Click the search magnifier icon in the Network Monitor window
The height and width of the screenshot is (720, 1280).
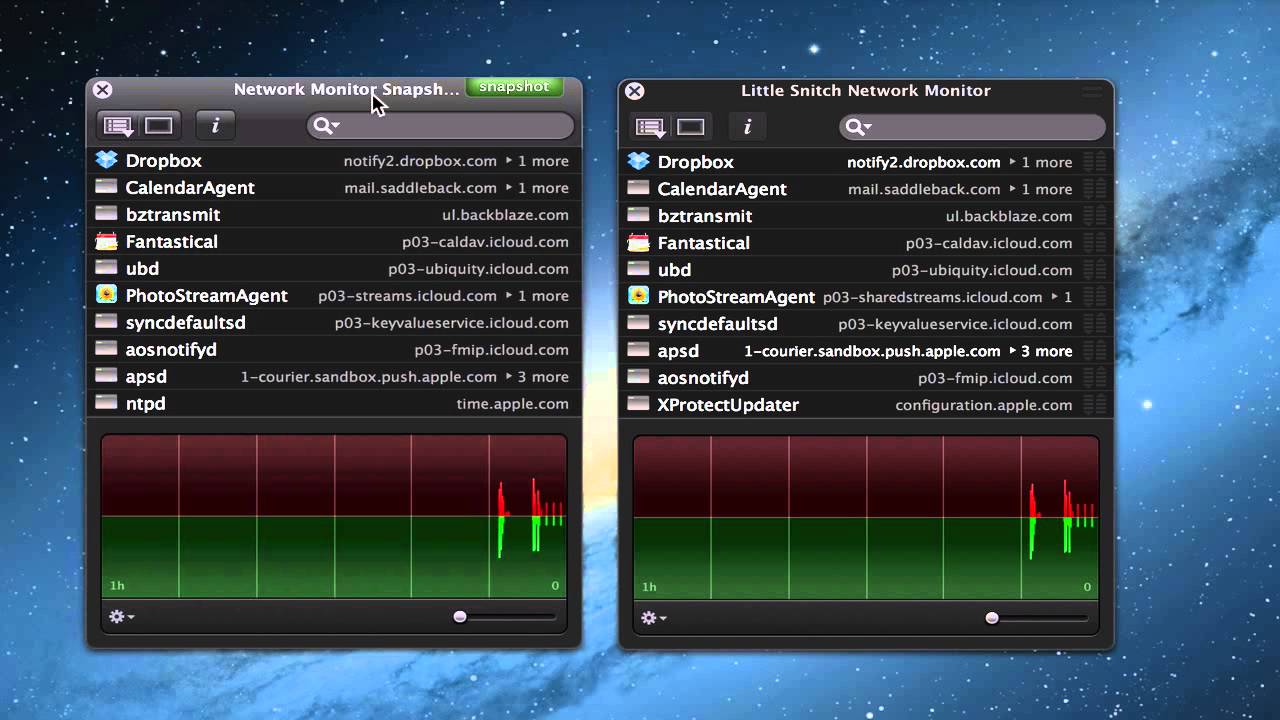858,127
